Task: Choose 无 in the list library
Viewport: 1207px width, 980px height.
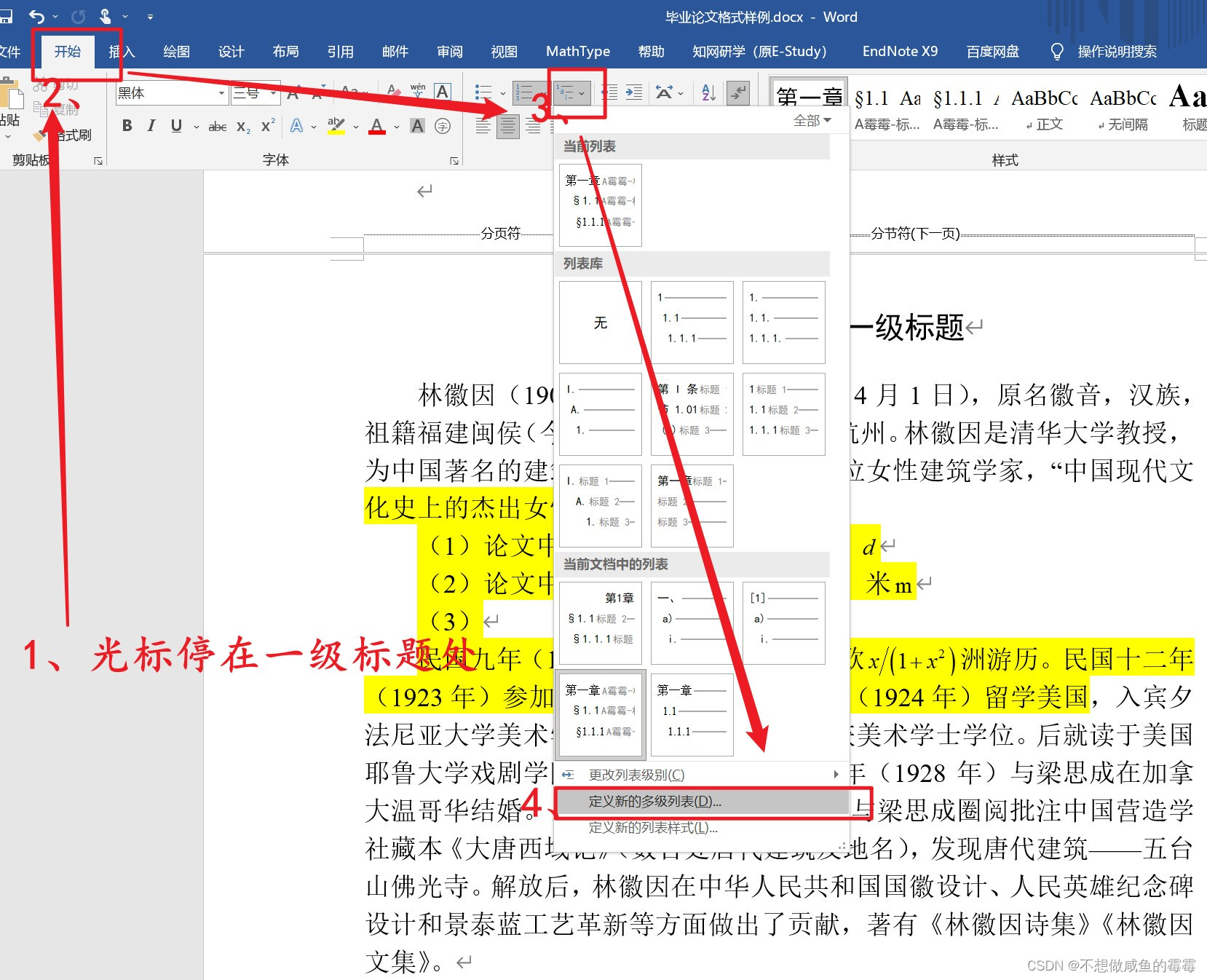Action: click(x=601, y=323)
